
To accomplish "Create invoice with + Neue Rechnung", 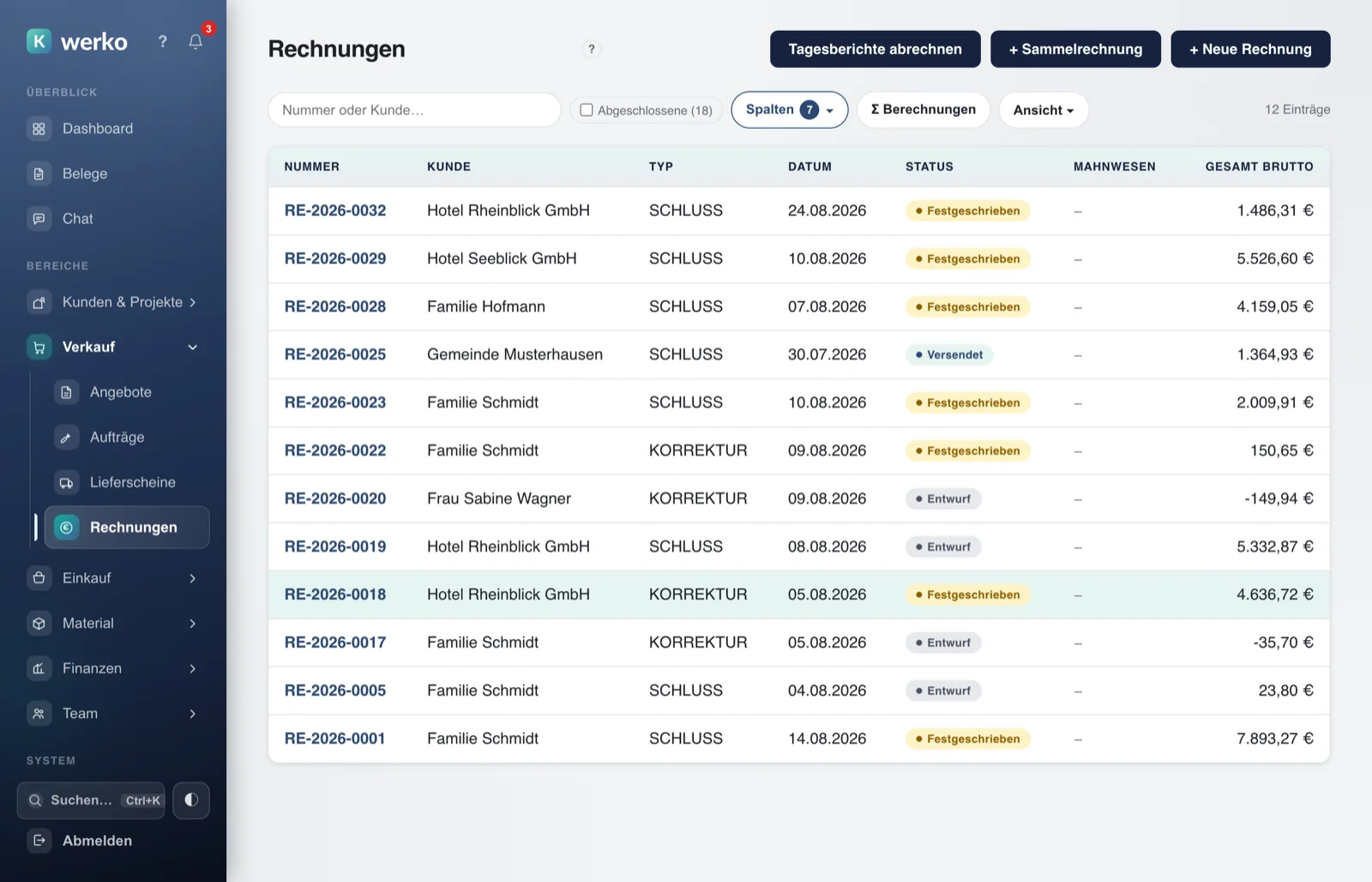I will [x=1250, y=49].
